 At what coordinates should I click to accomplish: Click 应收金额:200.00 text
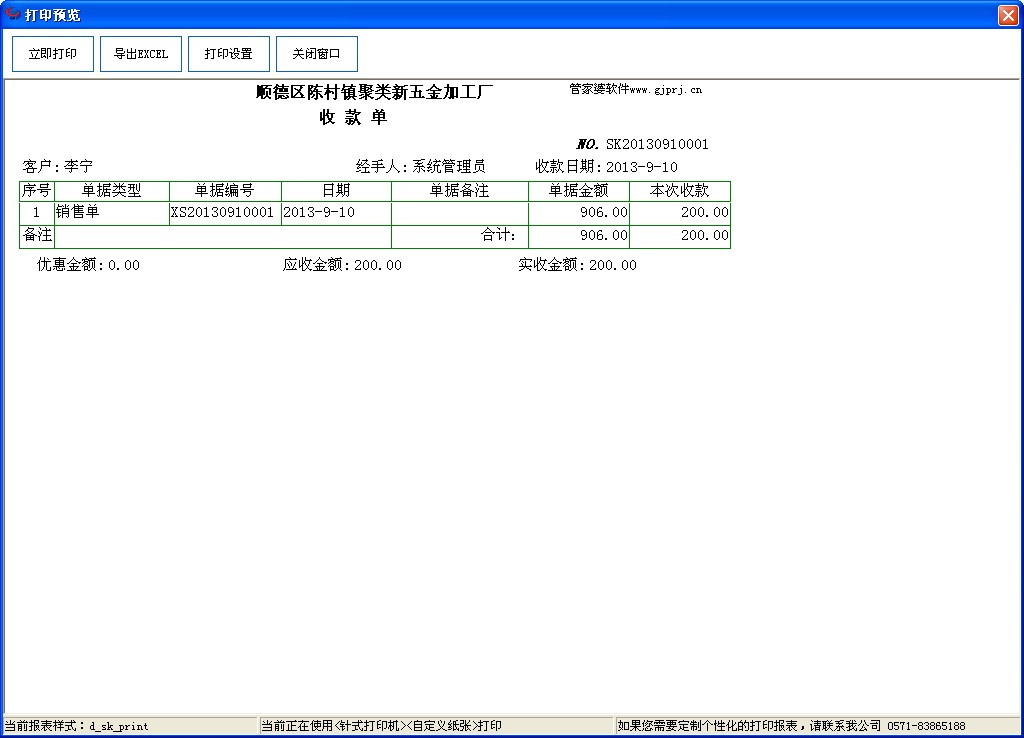(x=342, y=265)
